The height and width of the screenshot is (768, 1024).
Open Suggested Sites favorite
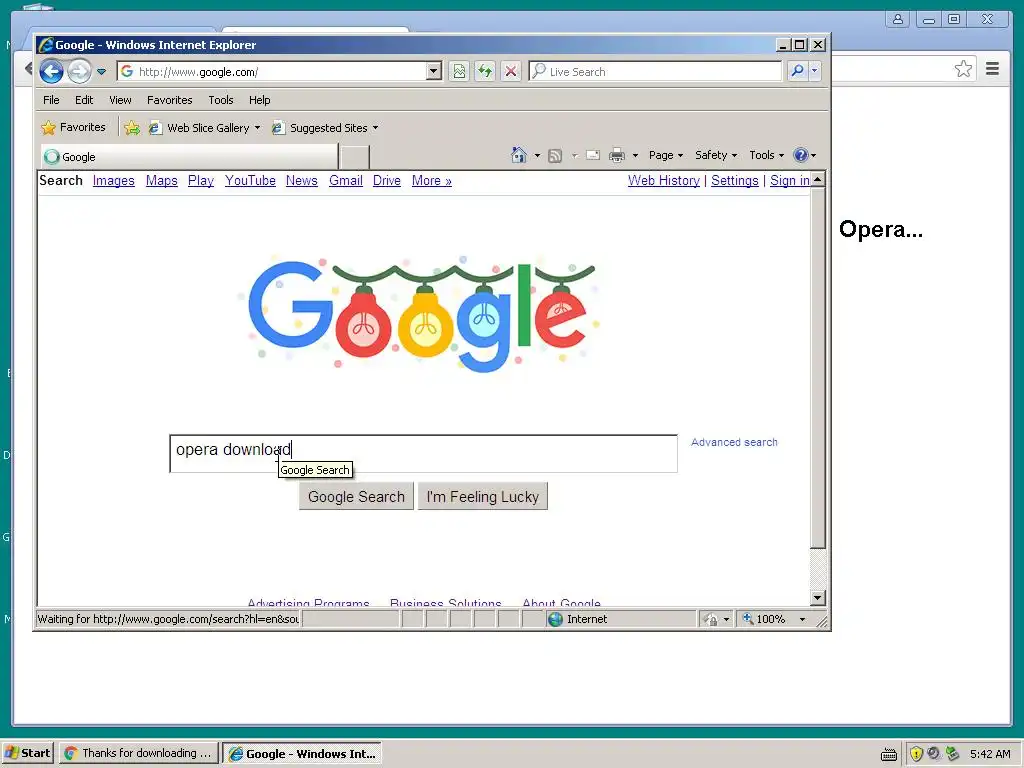click(x=320, y=128)
